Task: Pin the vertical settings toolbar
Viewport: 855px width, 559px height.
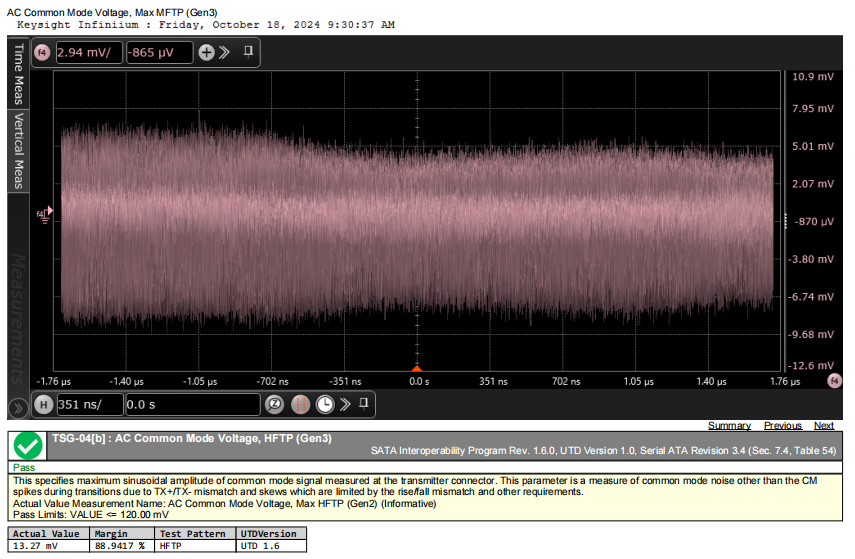Action: (248, 52)
